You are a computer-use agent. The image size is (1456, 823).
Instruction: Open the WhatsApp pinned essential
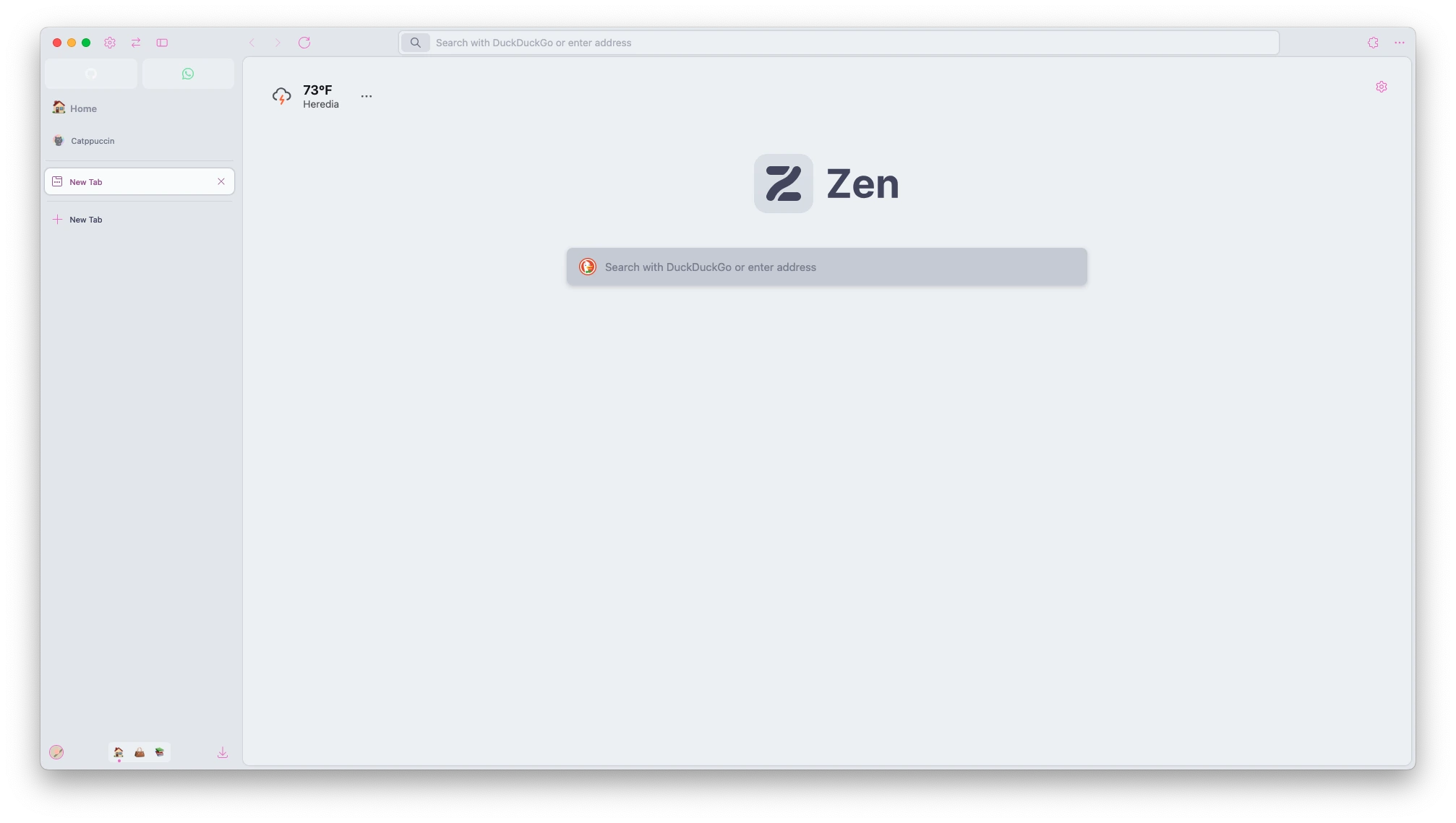(x=188, y=74)
